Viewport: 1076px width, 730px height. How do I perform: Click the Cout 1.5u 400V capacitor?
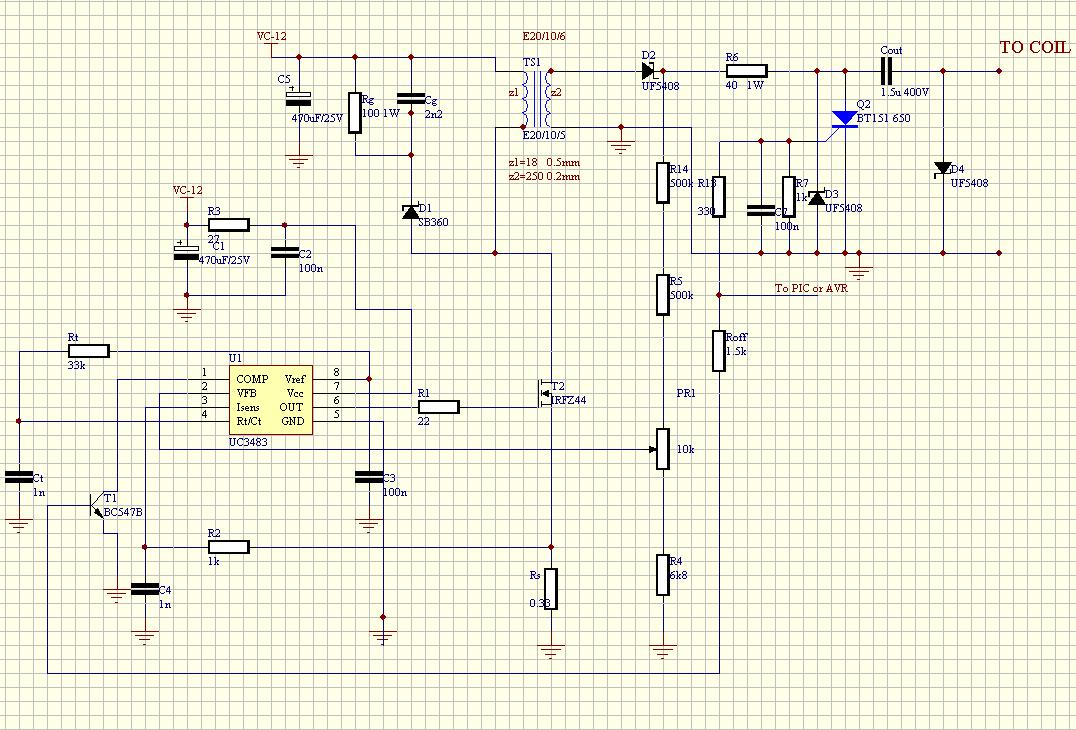pos(886,71)
